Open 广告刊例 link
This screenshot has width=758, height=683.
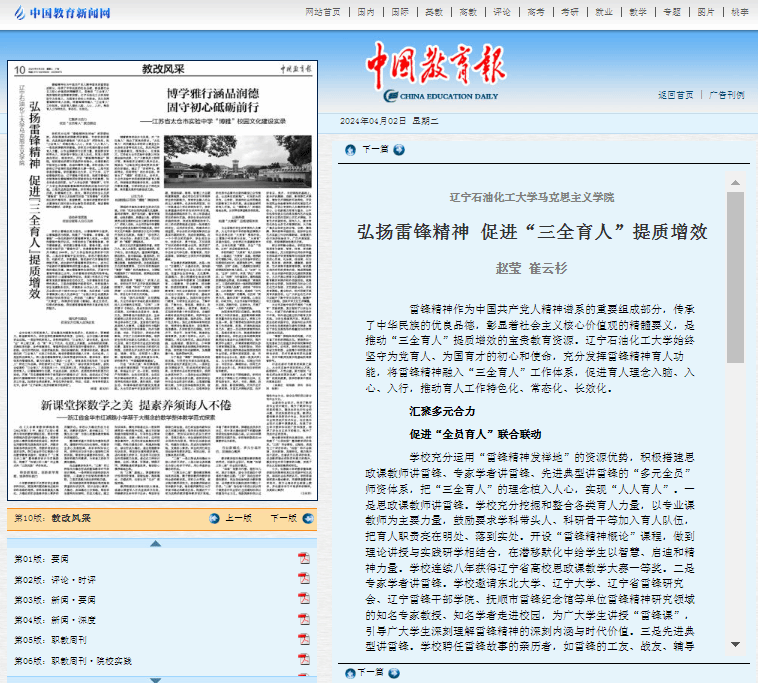point(726,94)
